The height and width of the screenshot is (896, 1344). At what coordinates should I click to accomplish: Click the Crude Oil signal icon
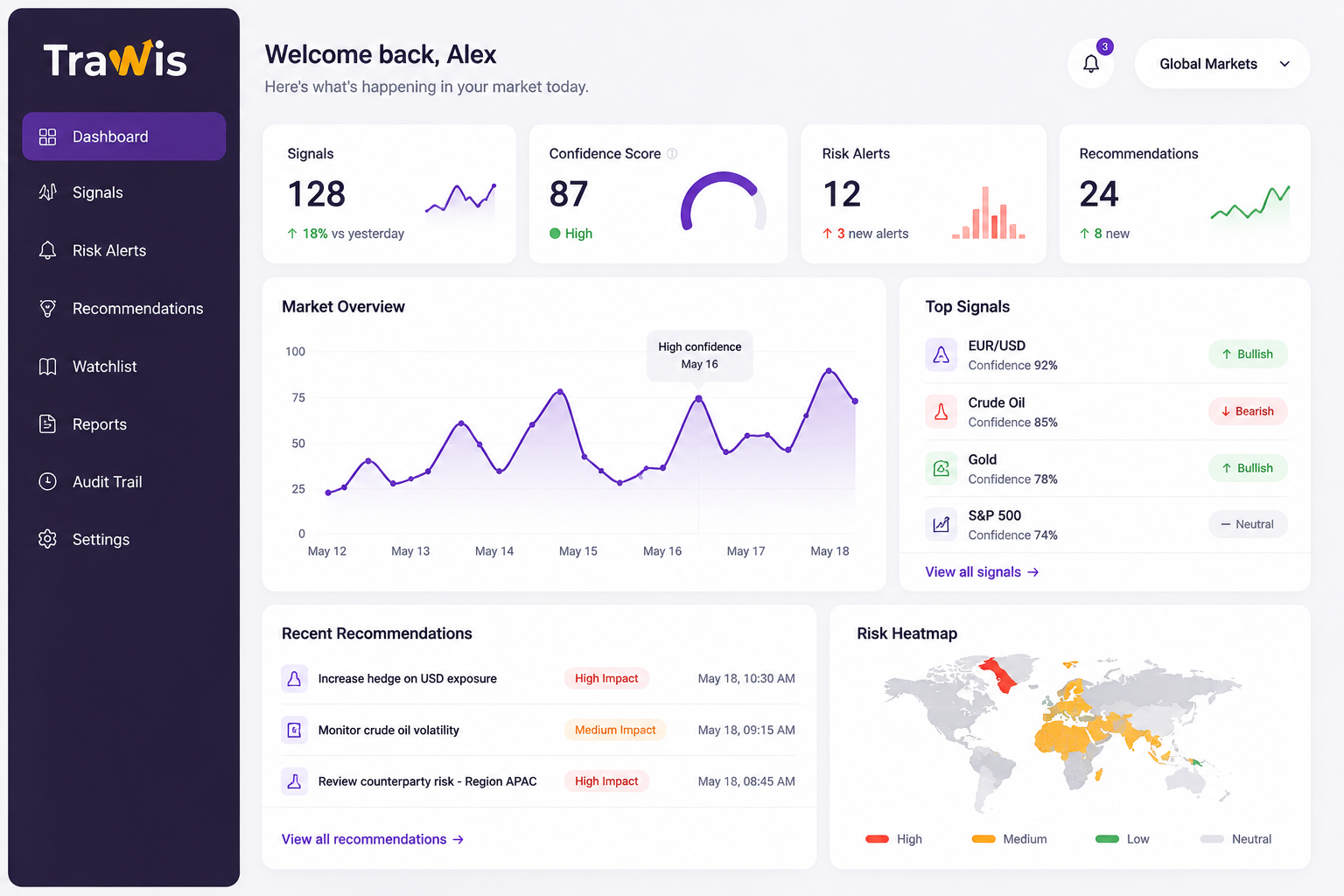point(941,411)
